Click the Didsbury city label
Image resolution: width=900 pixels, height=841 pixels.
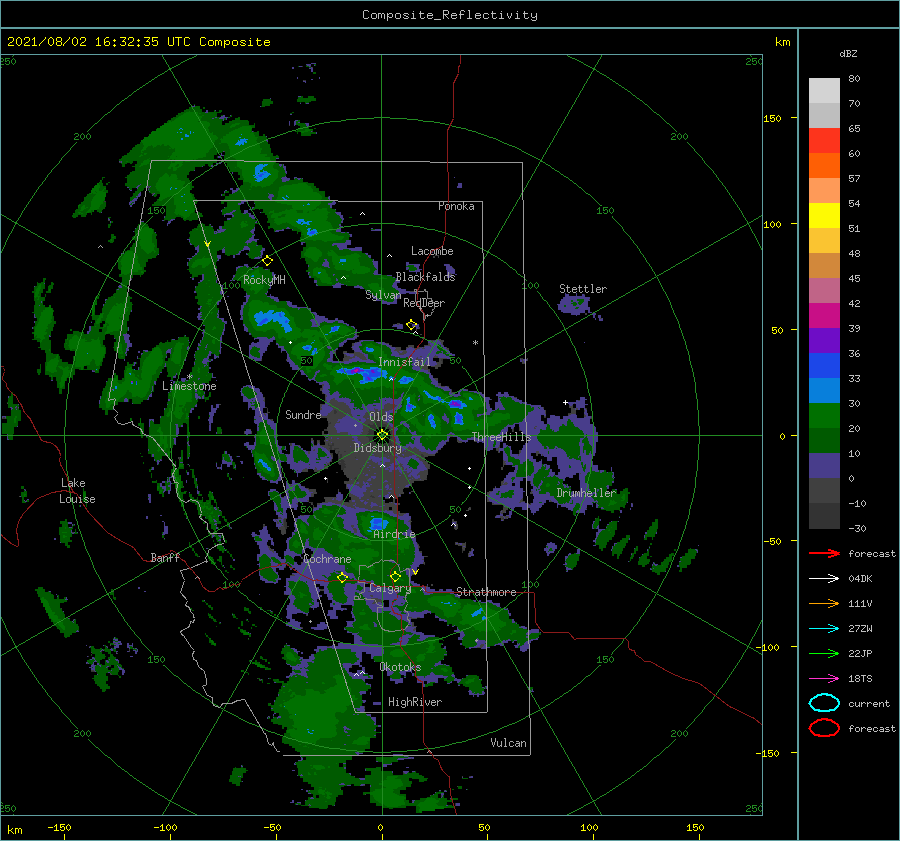[x=377, y=448]
